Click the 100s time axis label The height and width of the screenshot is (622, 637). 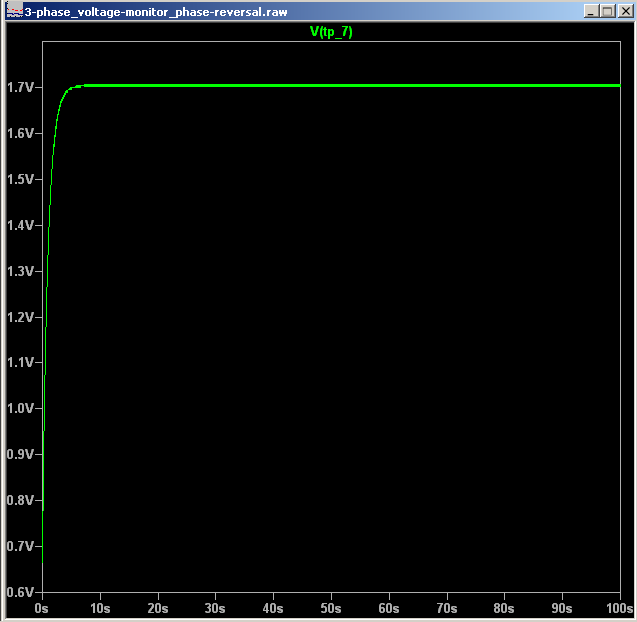pos(620,609)
